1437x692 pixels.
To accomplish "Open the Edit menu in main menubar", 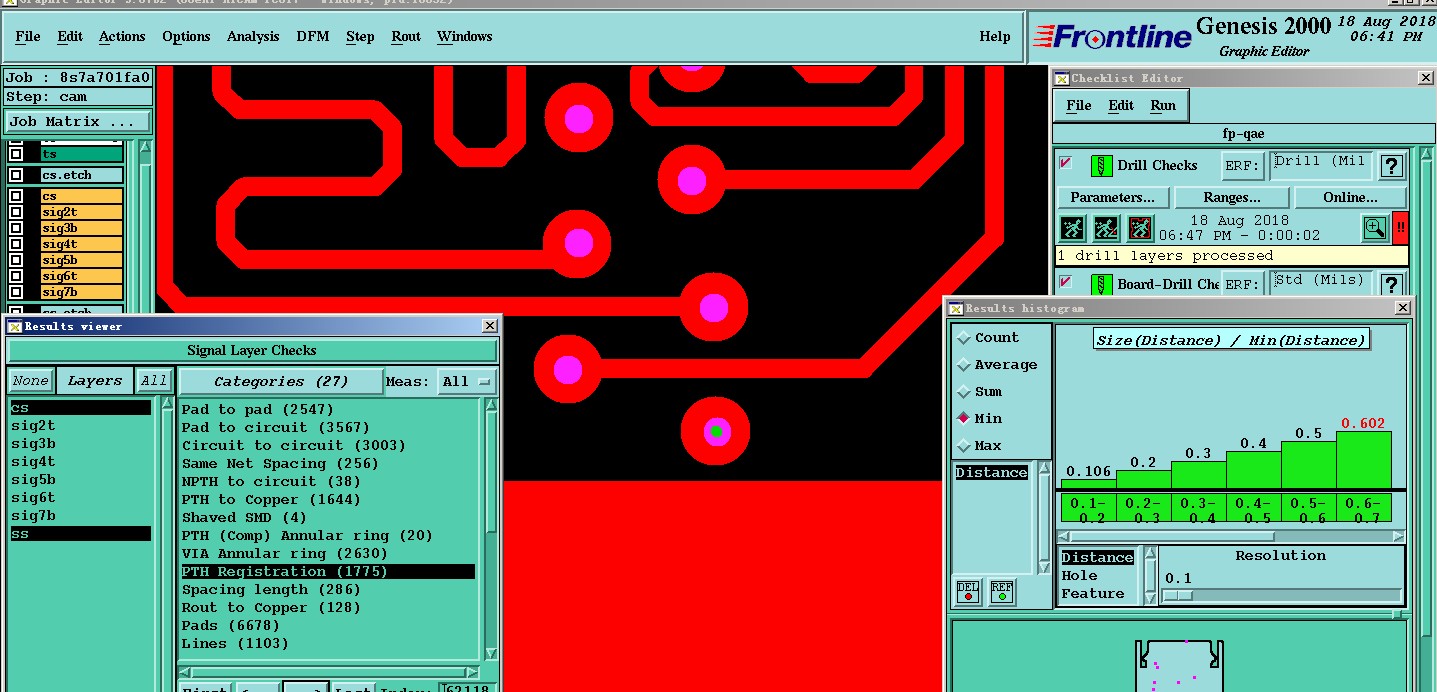I will tap(70, 36).
